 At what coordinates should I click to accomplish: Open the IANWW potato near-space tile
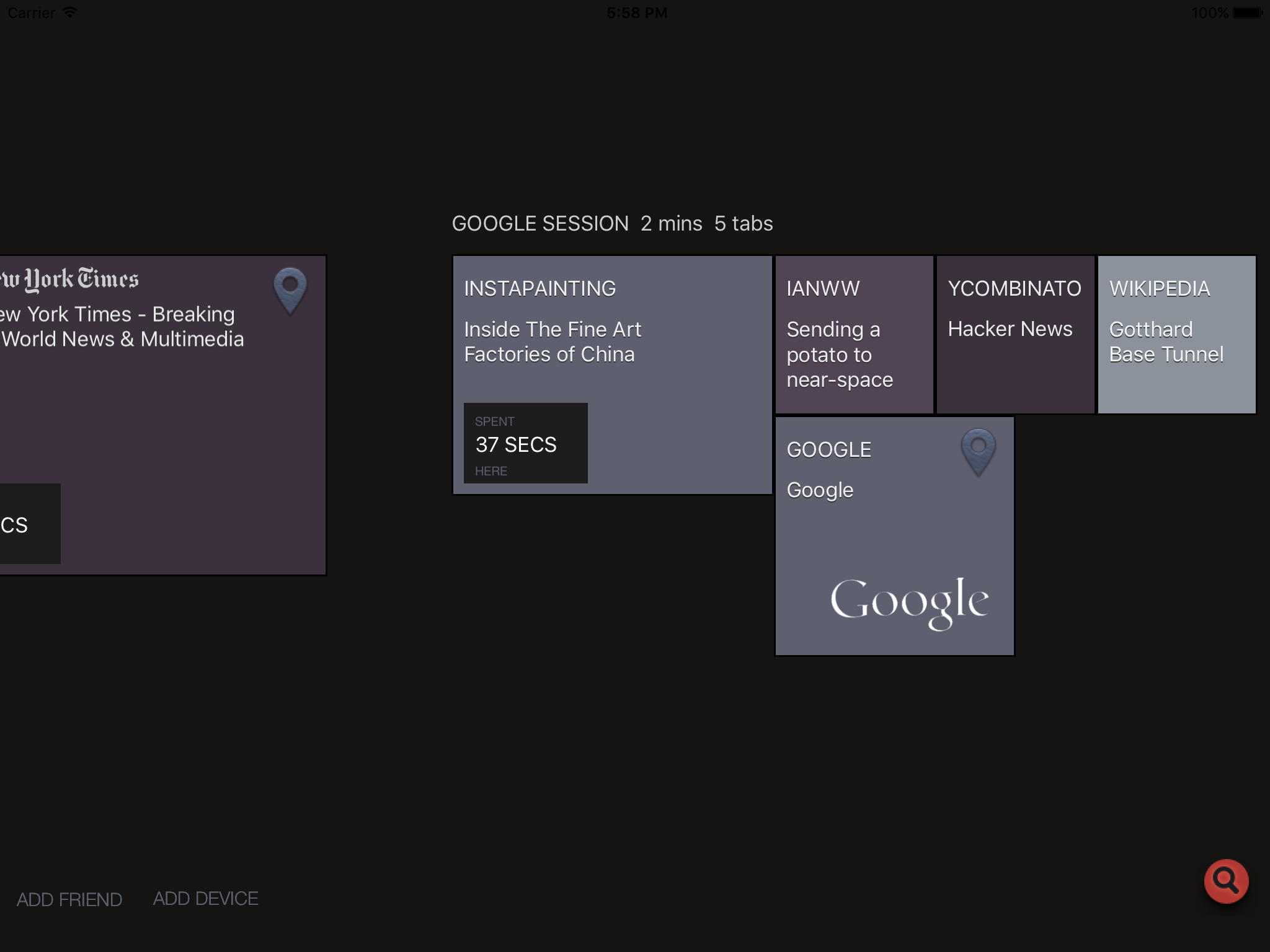(x=854, y=335)
